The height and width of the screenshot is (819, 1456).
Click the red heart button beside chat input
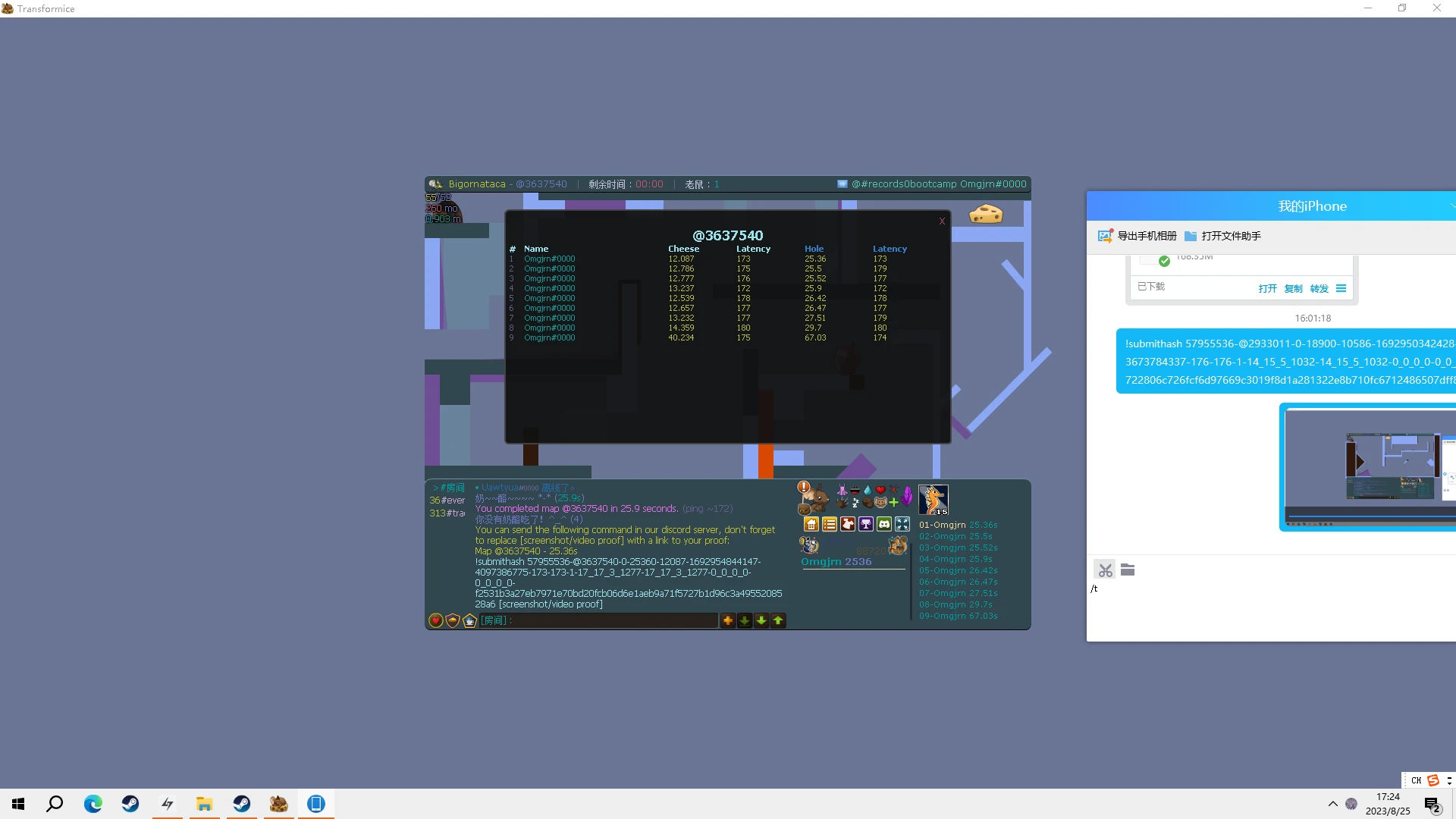pos(436,620)
